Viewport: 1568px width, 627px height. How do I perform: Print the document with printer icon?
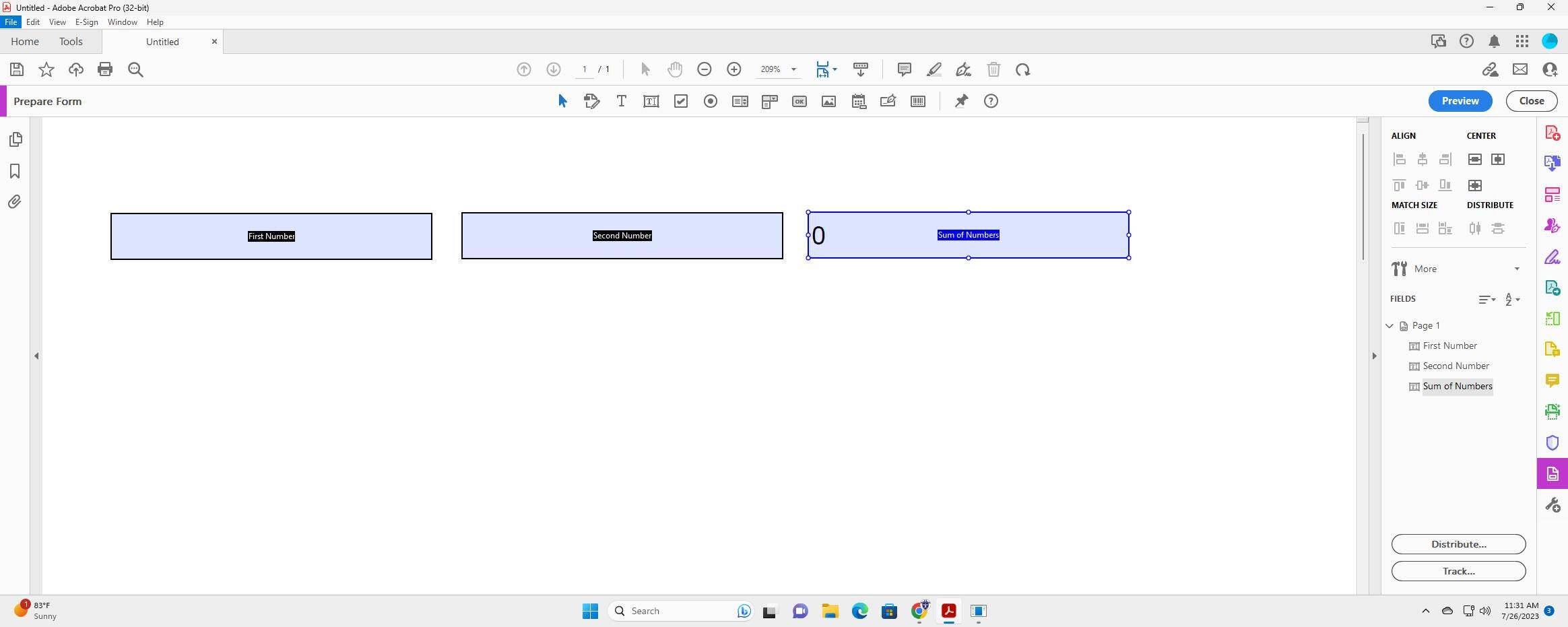pos(105,69)
